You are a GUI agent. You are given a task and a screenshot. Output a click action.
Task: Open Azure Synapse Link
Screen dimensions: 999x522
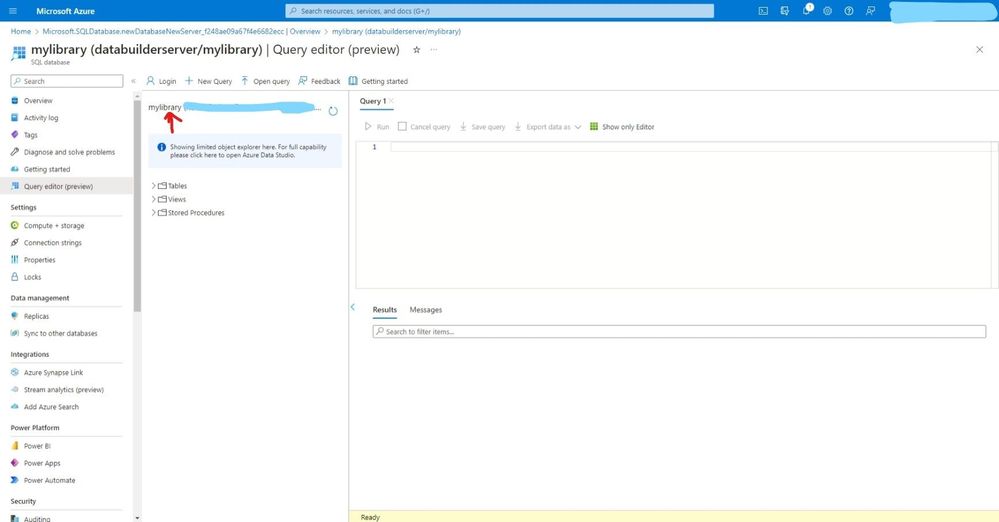pyautogui.click(x=54, y=372)
